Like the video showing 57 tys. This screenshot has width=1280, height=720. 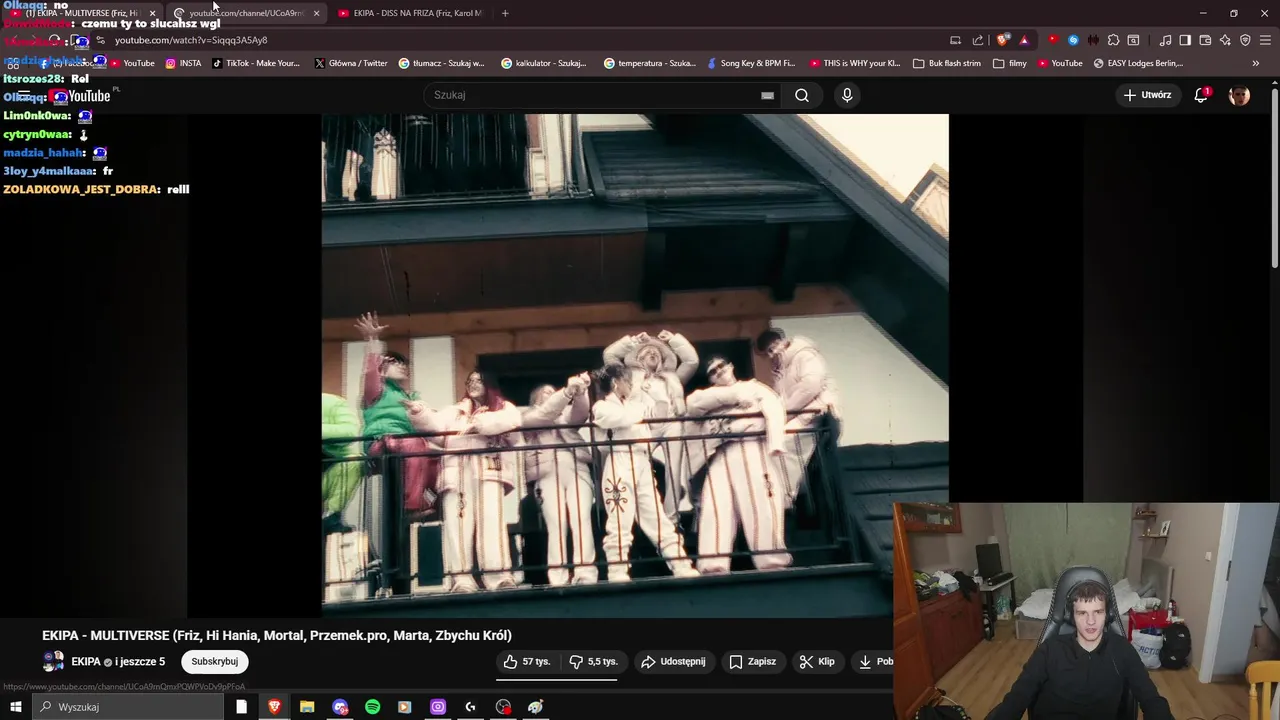tap(527, 662)
